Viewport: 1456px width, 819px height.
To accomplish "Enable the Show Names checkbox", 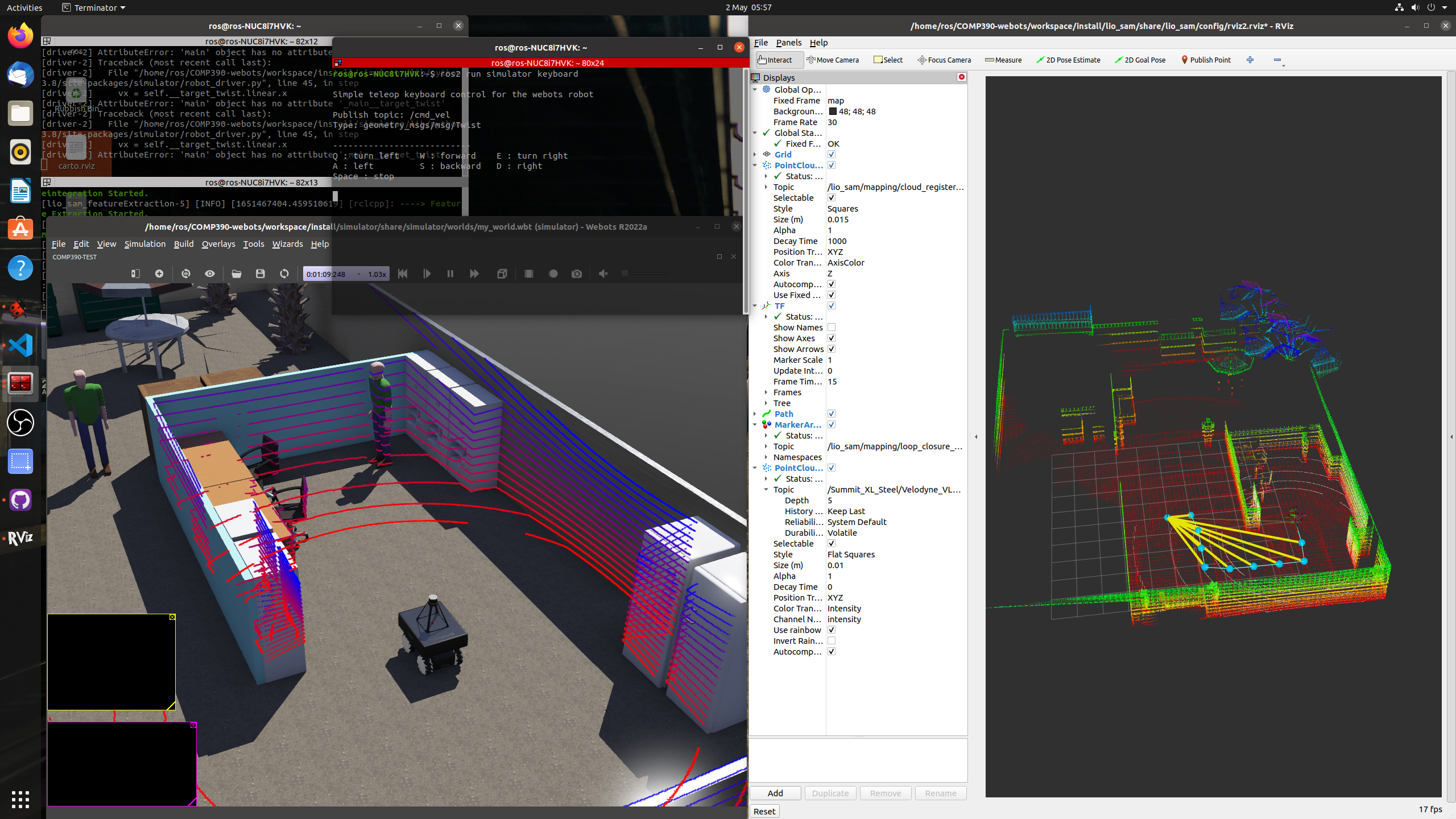I will (x=832, y=328).
